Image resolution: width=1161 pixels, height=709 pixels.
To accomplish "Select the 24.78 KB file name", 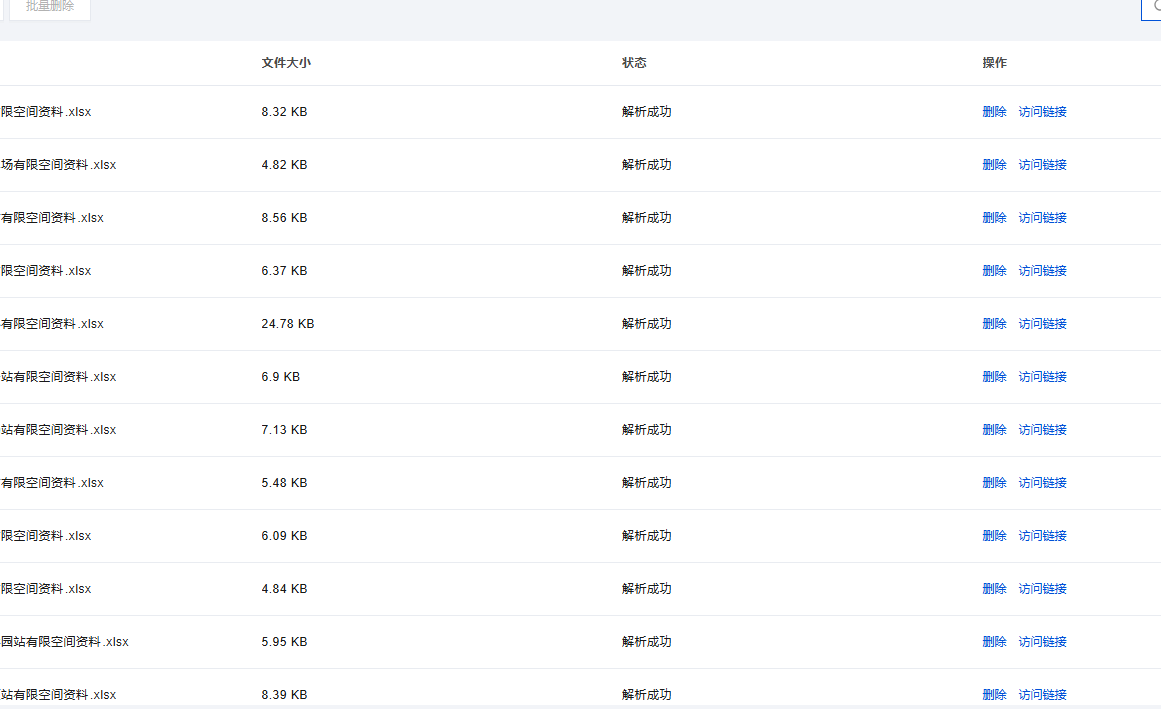I will coord(52,324).
